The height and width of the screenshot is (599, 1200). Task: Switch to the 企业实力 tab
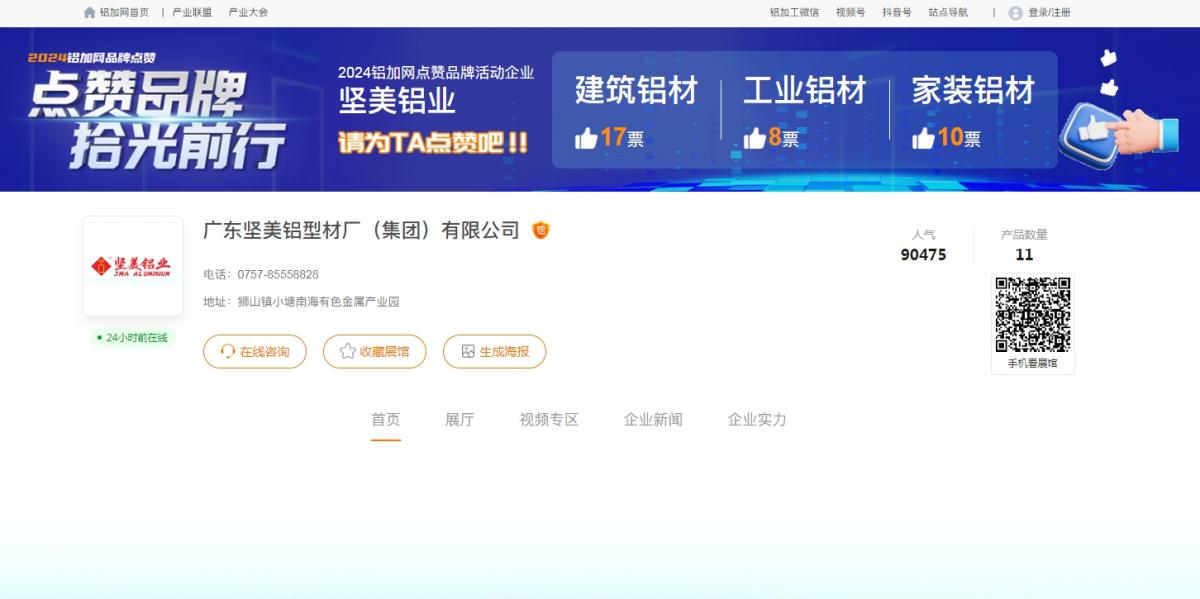pos(757,420)
